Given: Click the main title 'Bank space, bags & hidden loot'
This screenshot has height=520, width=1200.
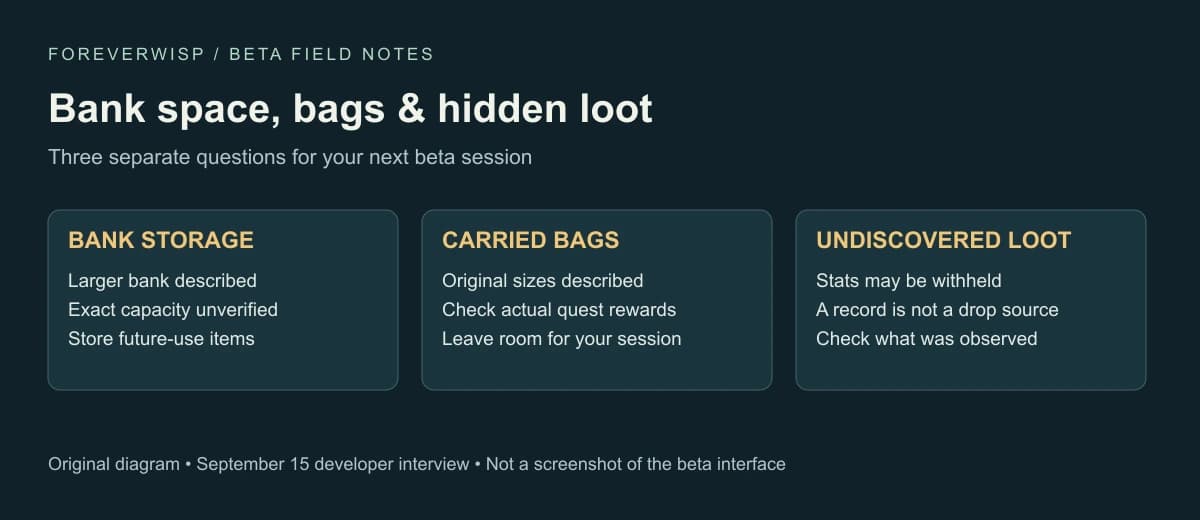Looking at the screenshot, I should (350, 108).
